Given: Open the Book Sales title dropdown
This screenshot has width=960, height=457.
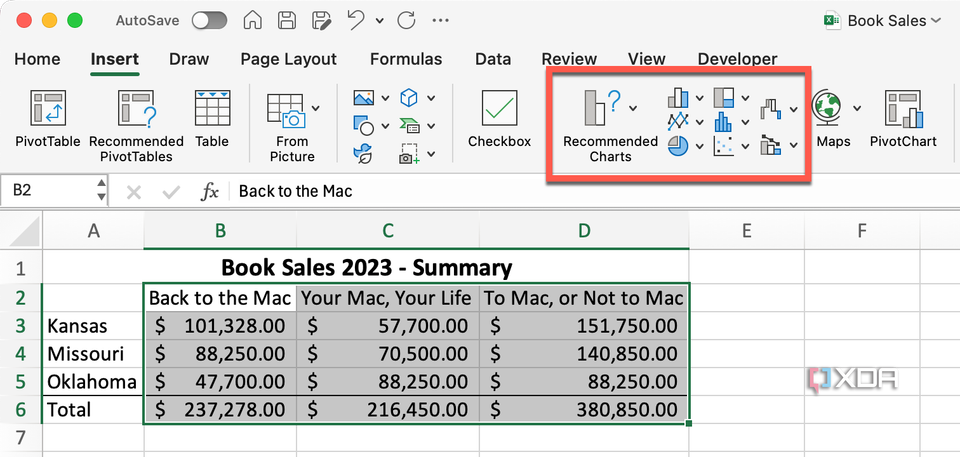Looking at the screenshot, I should [936, 20].
